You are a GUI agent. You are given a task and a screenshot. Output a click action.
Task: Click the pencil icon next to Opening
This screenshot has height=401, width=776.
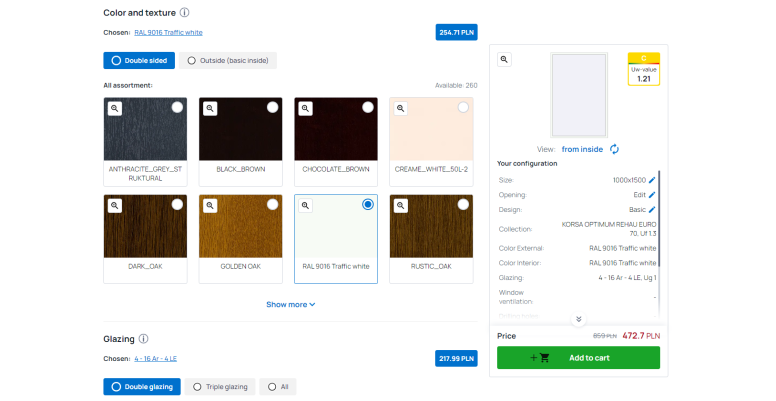(x=652, y=195)
